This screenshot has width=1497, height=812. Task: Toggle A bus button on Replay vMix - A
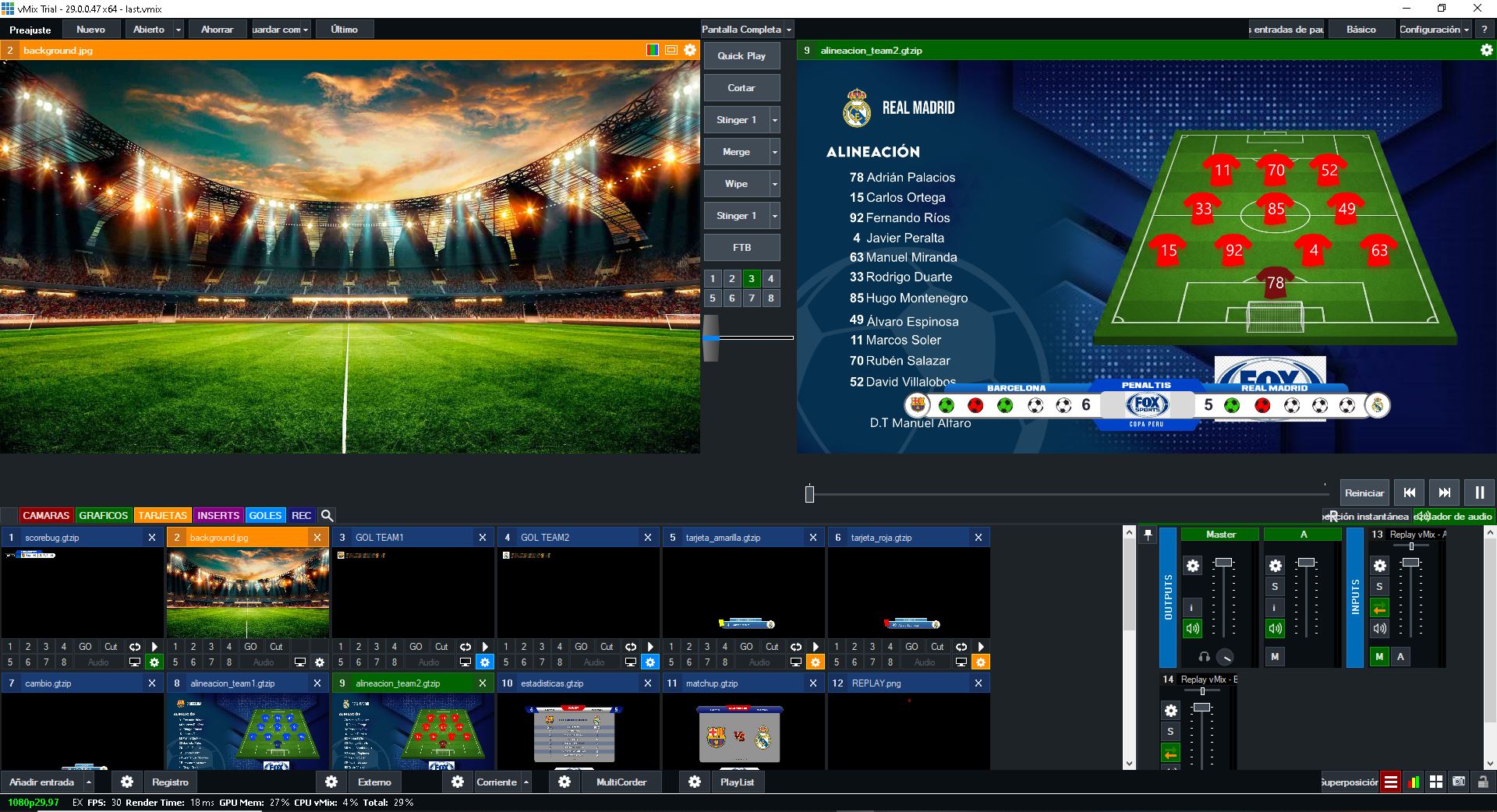tap(1400, 657)
